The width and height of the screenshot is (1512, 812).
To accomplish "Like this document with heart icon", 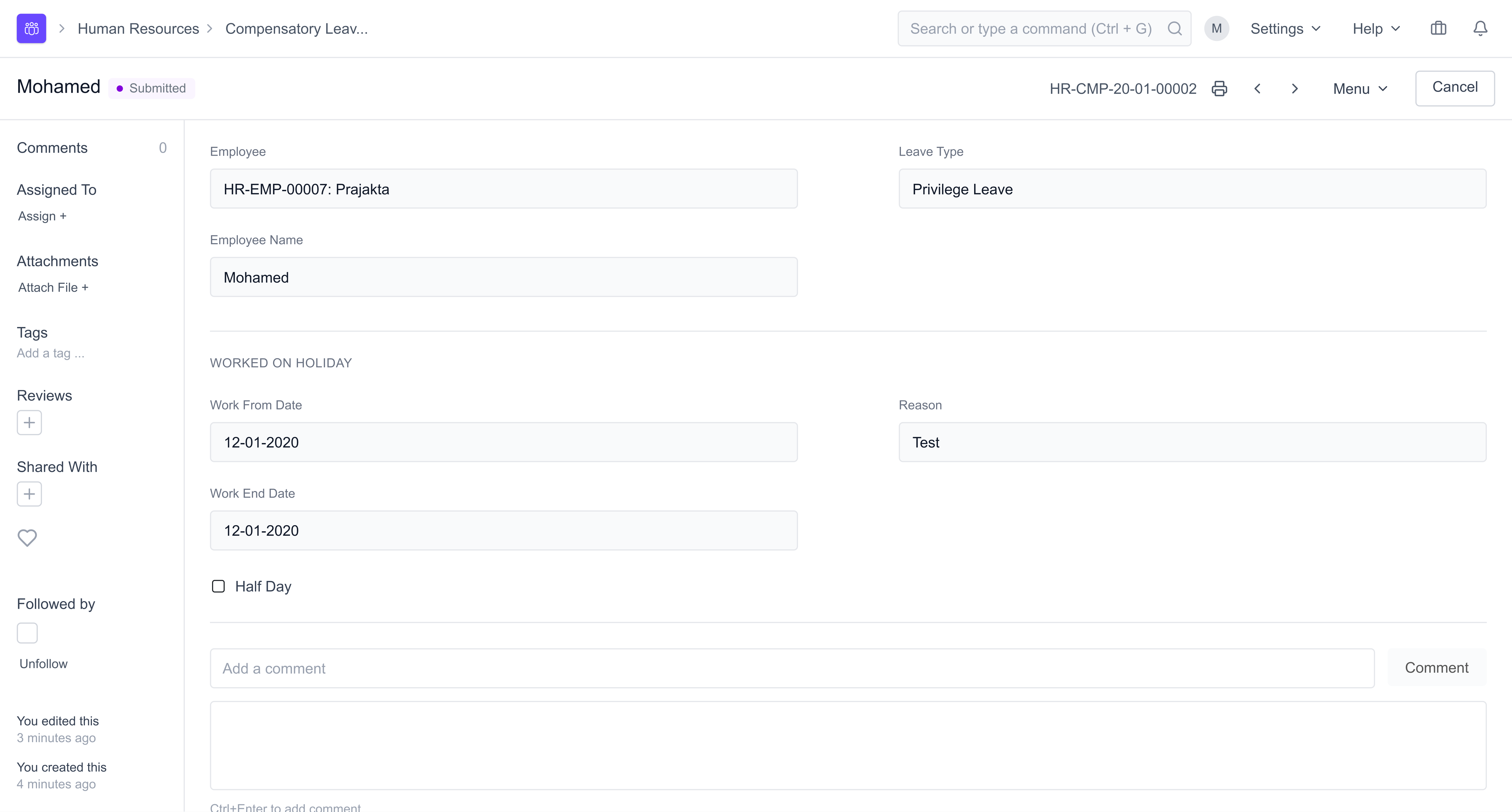I will point(27,537).
